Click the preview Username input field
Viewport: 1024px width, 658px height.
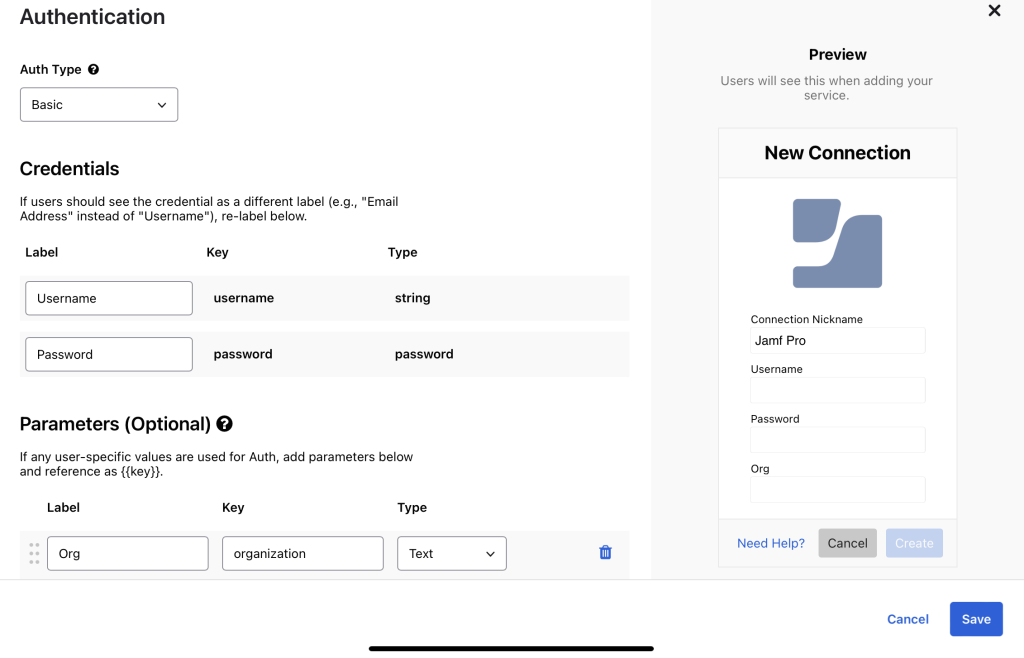[837, 390]
